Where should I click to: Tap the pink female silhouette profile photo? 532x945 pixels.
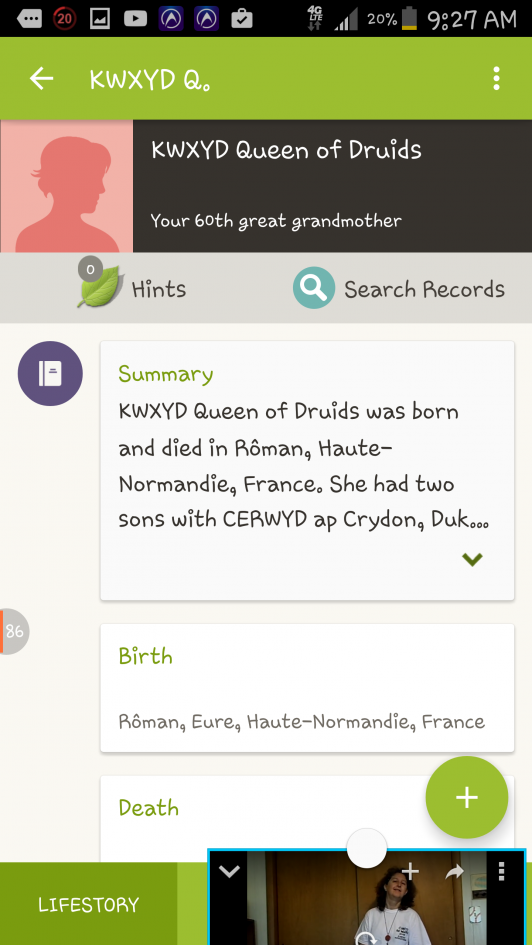pos(66,186)
